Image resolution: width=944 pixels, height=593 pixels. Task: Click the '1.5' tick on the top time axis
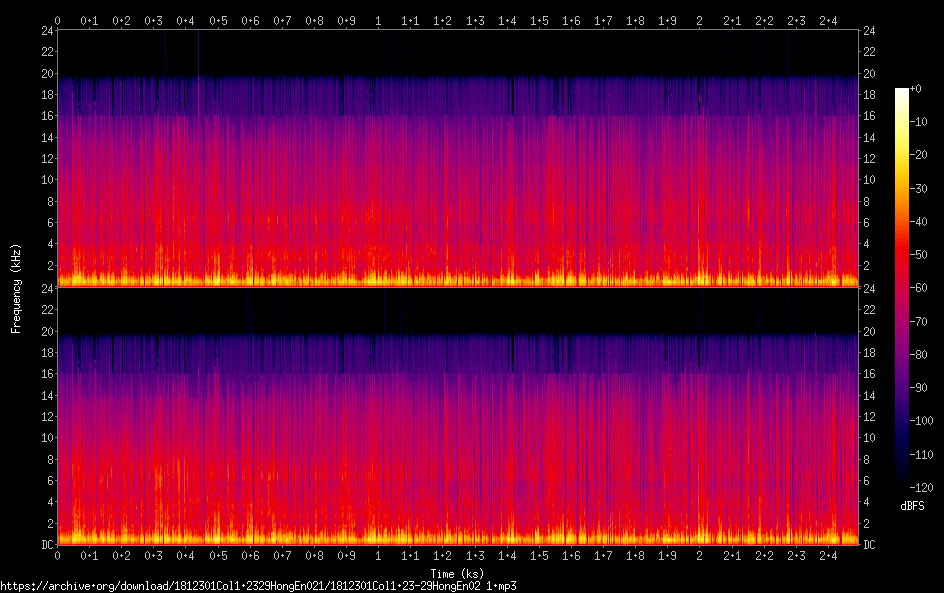pos(539,21)
